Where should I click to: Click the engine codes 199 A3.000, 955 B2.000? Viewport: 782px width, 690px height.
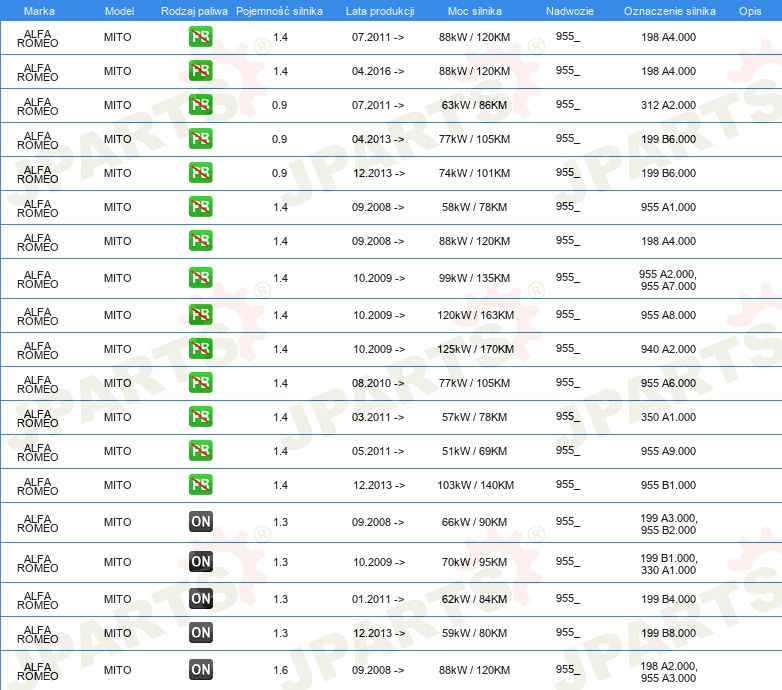pos(668,523)
